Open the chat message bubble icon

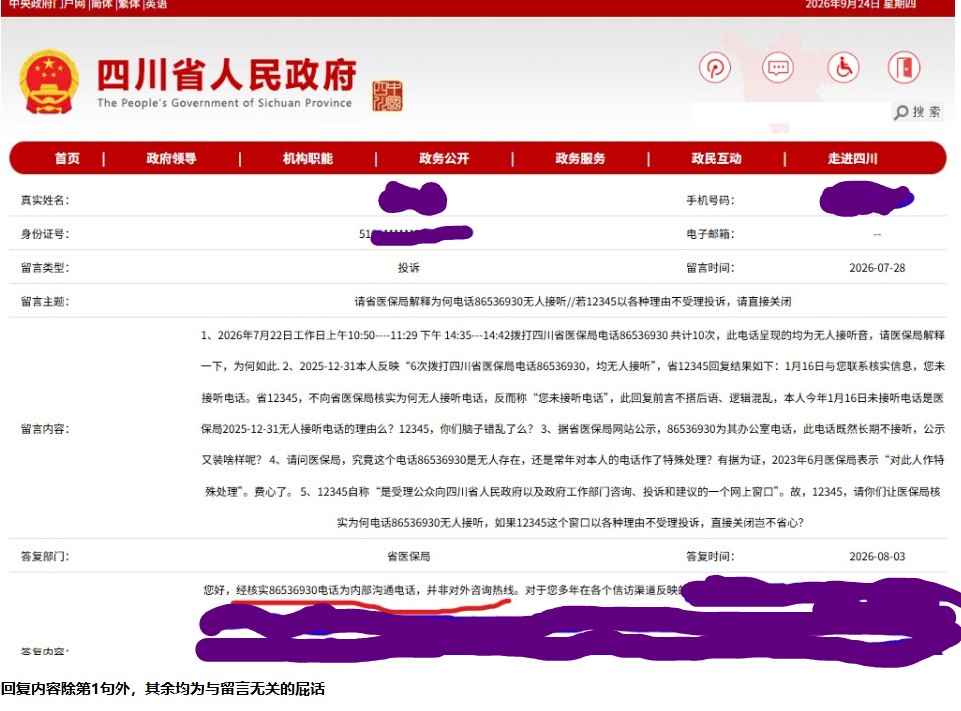point(778,67)
